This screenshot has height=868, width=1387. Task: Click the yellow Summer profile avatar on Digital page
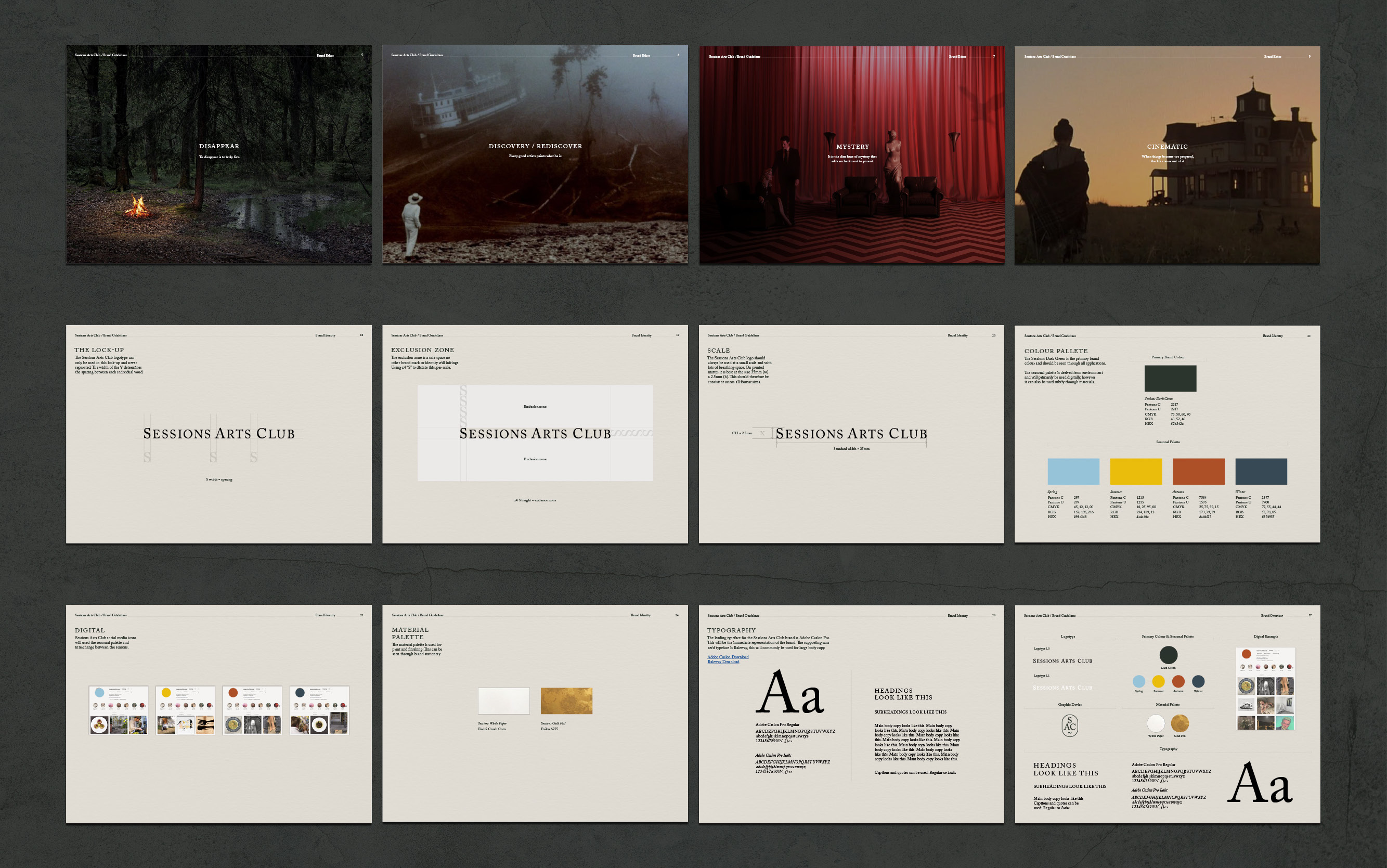166,693
